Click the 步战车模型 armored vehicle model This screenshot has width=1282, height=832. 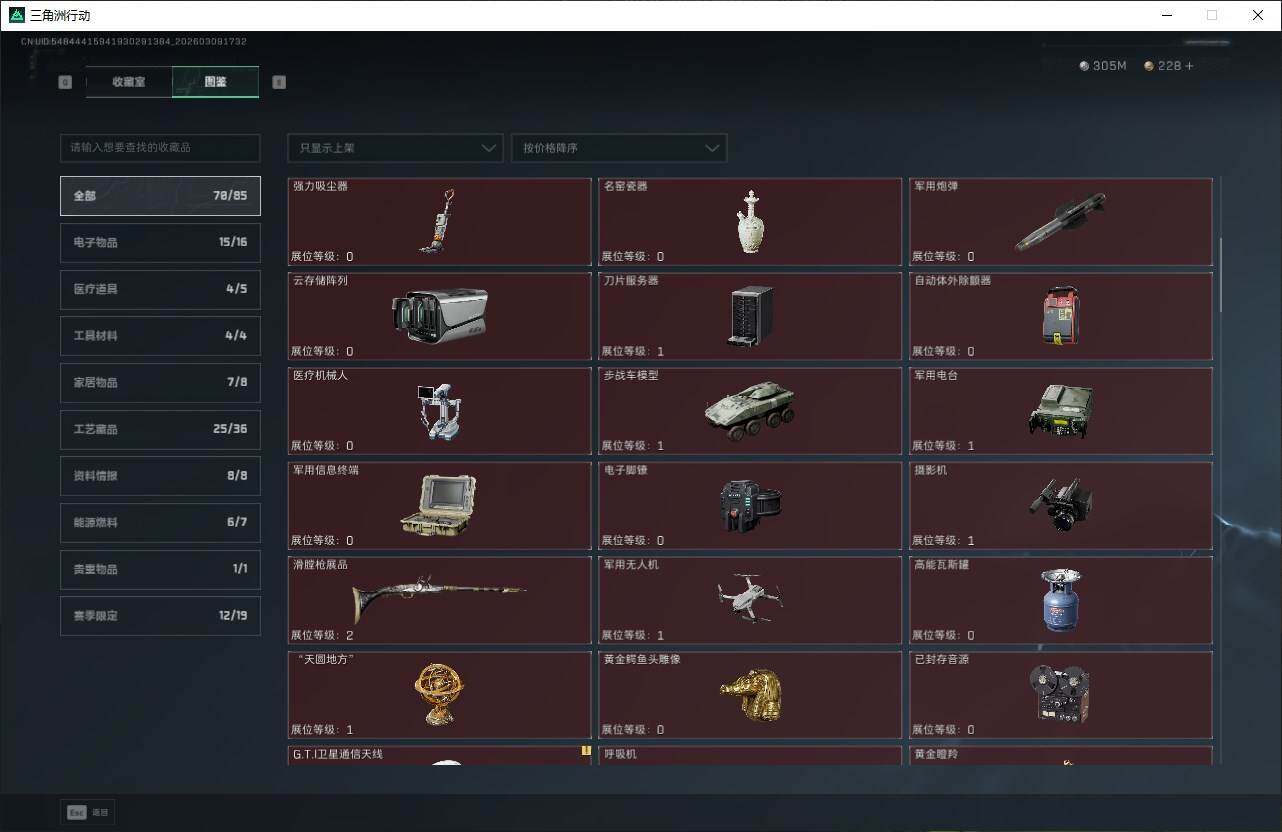pyautogui.click(x=750, y=410)
